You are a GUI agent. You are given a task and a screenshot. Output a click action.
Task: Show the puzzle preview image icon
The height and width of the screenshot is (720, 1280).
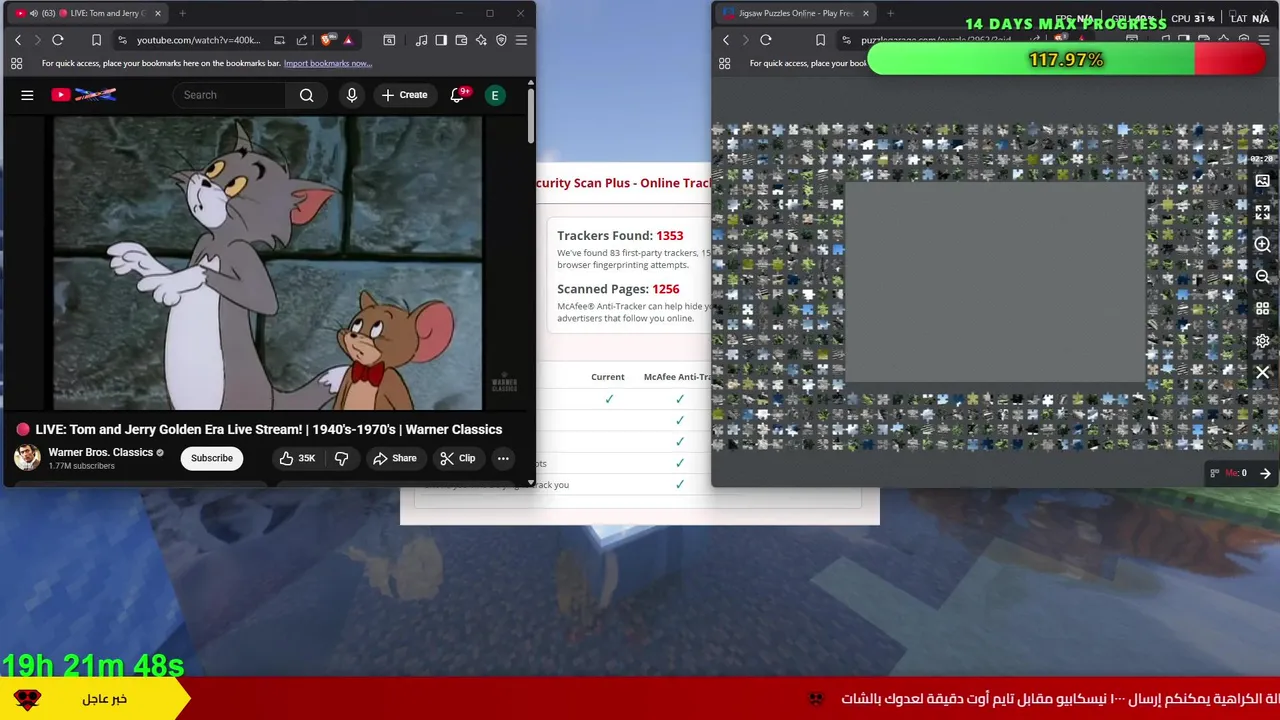click(x=1262, y=181)
